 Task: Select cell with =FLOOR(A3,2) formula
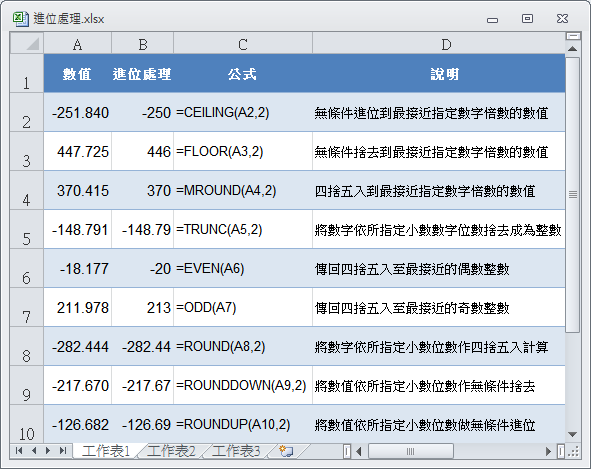click(x=243, y=151)
